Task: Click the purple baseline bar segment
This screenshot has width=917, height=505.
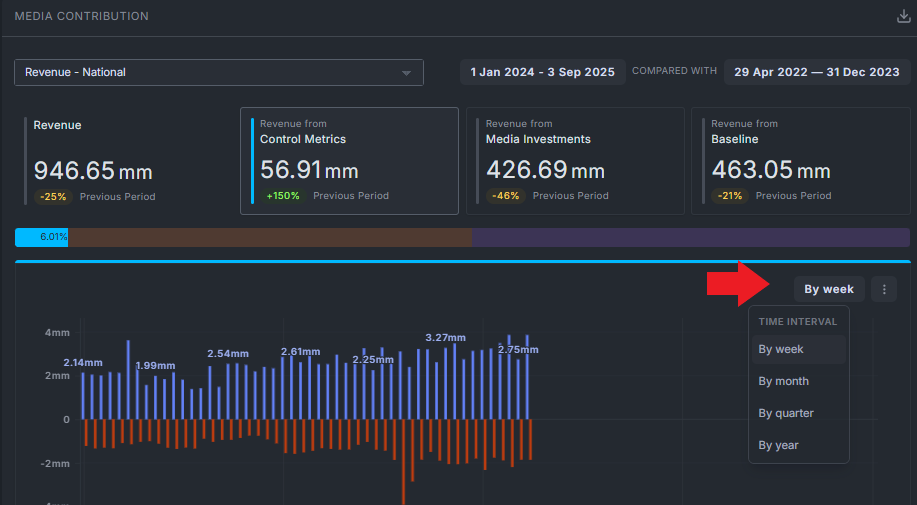Action: (x=691, y=237)
